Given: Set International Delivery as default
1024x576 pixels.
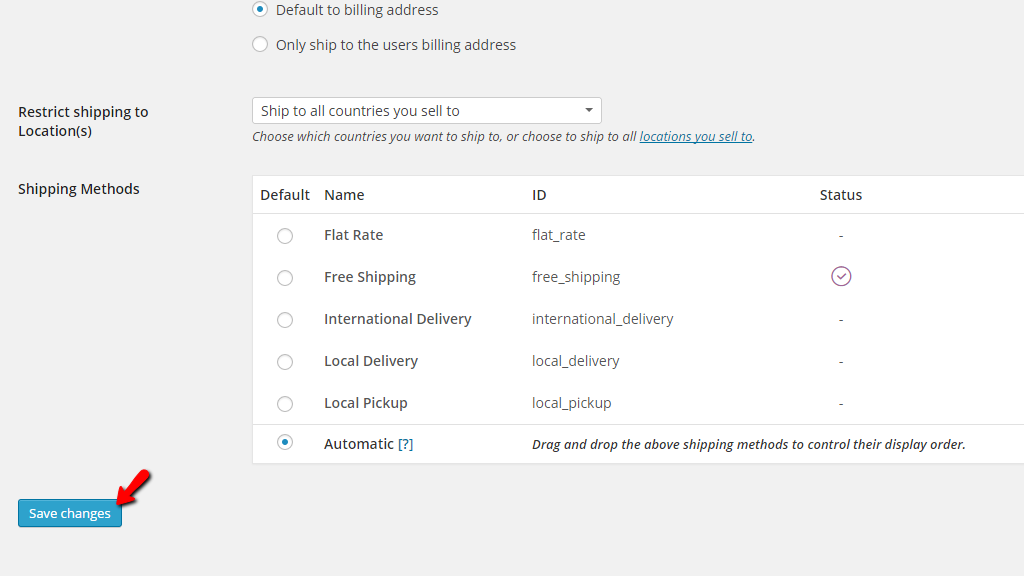Looking at the screenshot, I should 285,320.
